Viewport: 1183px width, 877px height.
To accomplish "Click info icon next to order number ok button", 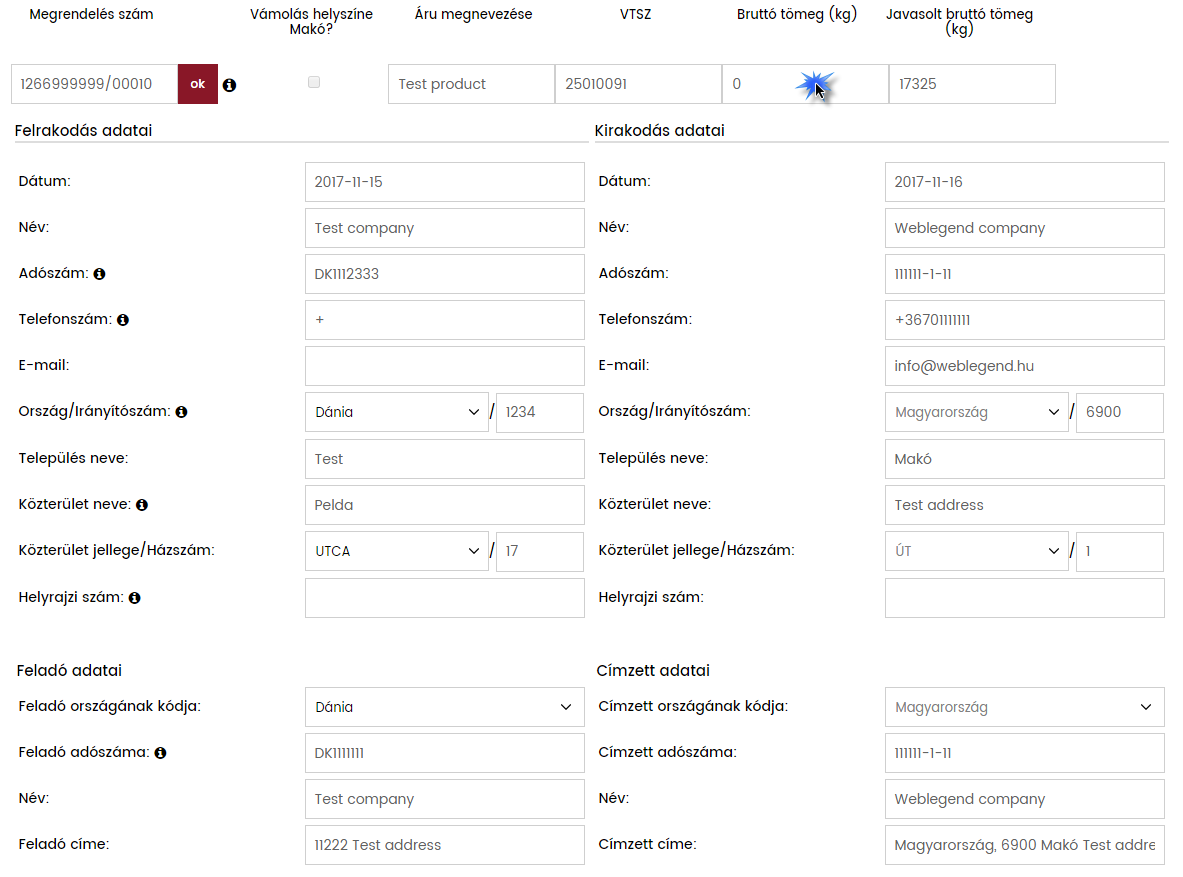I will click(229, 86).
